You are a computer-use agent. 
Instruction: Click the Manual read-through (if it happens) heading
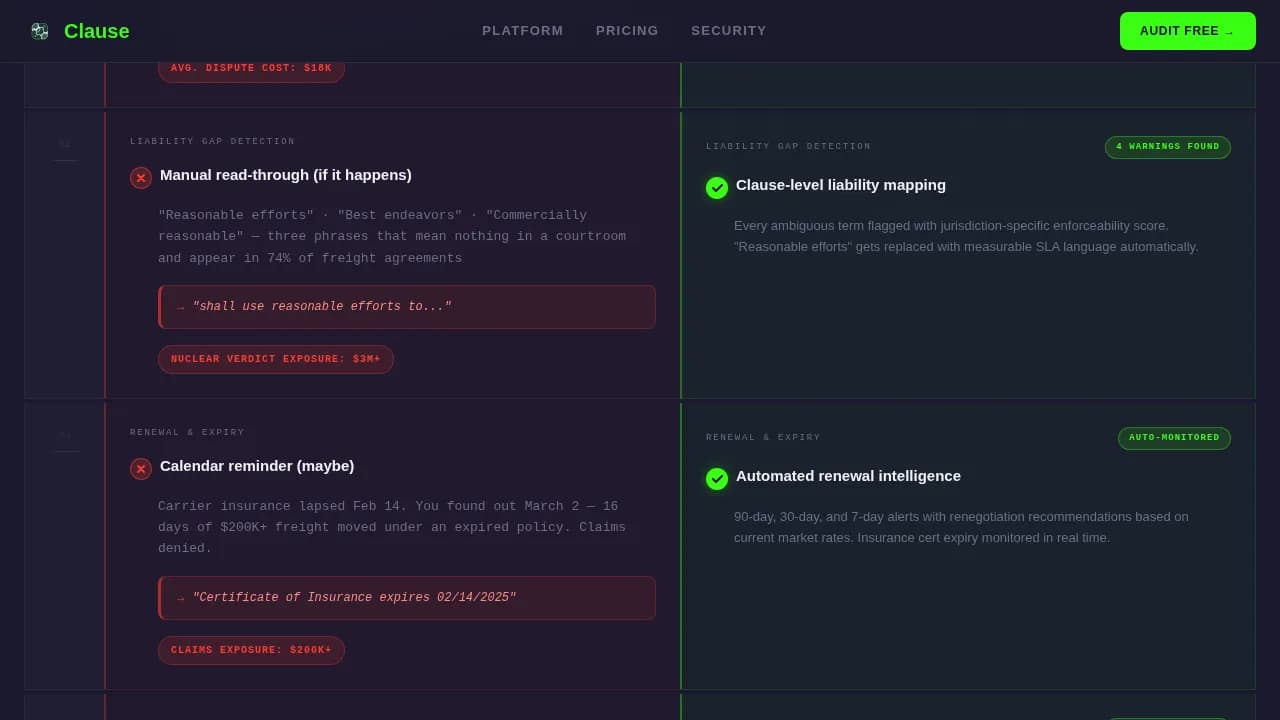286,175
